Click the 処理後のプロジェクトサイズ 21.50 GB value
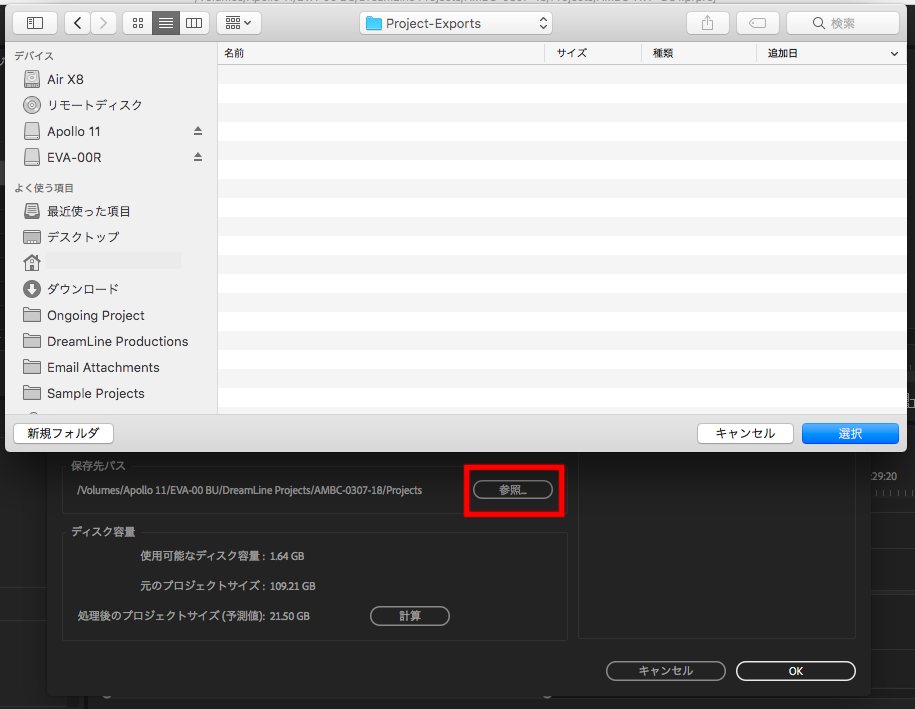Viewport: 915px width, 709px height. (x=289, y=616)
